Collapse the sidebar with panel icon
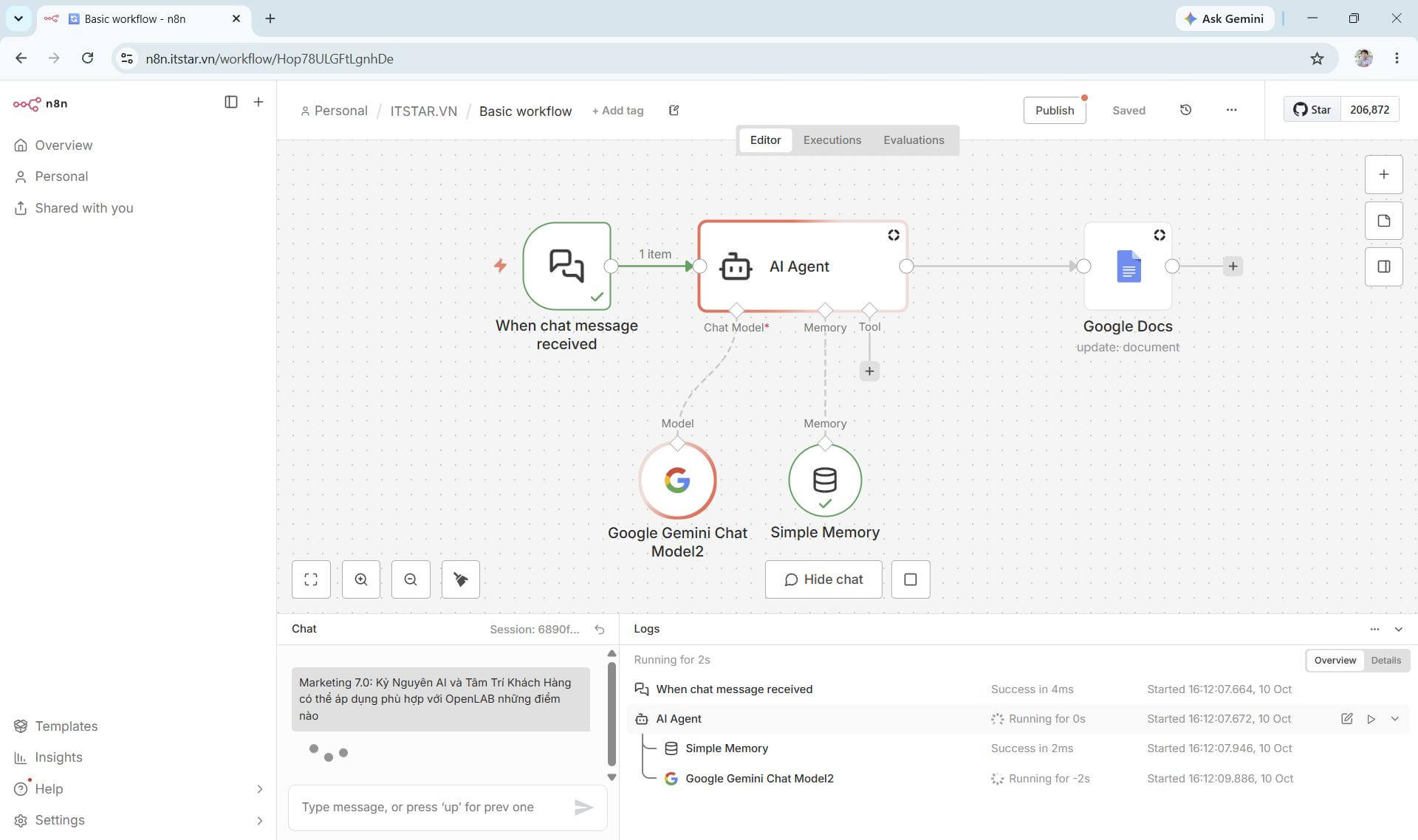The image size is (1418, 840). click(231, 102)
